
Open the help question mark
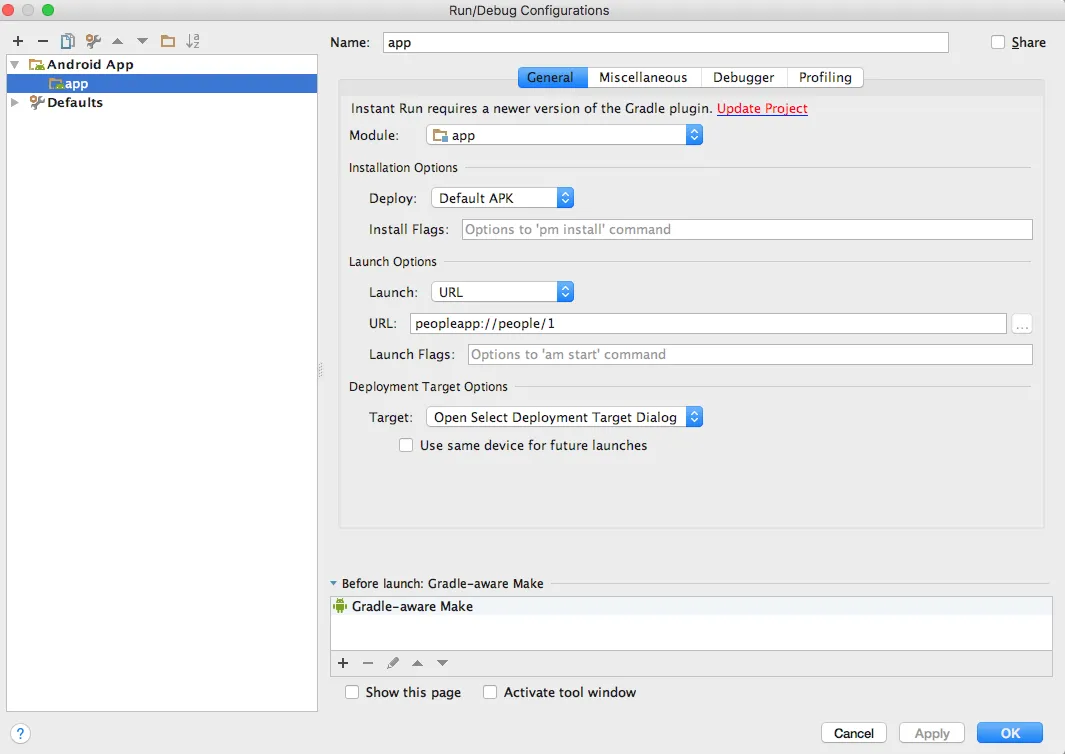20,734
